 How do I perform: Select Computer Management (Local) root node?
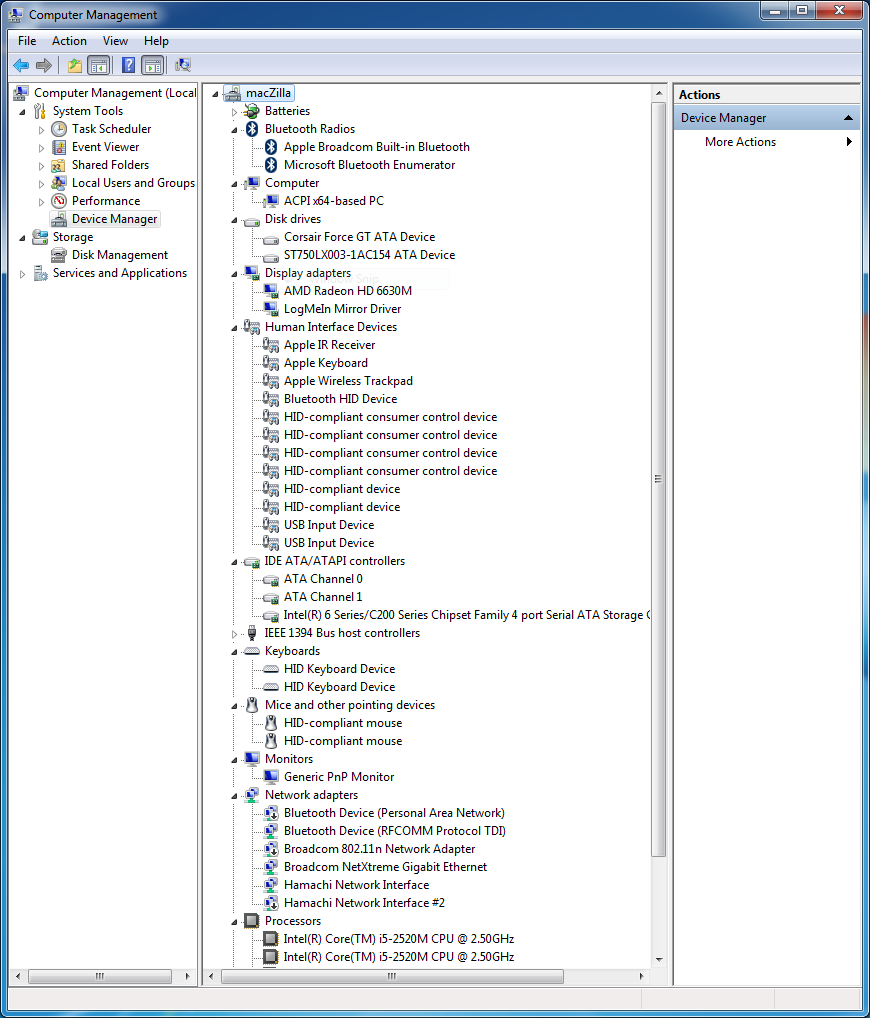[114, 93]
